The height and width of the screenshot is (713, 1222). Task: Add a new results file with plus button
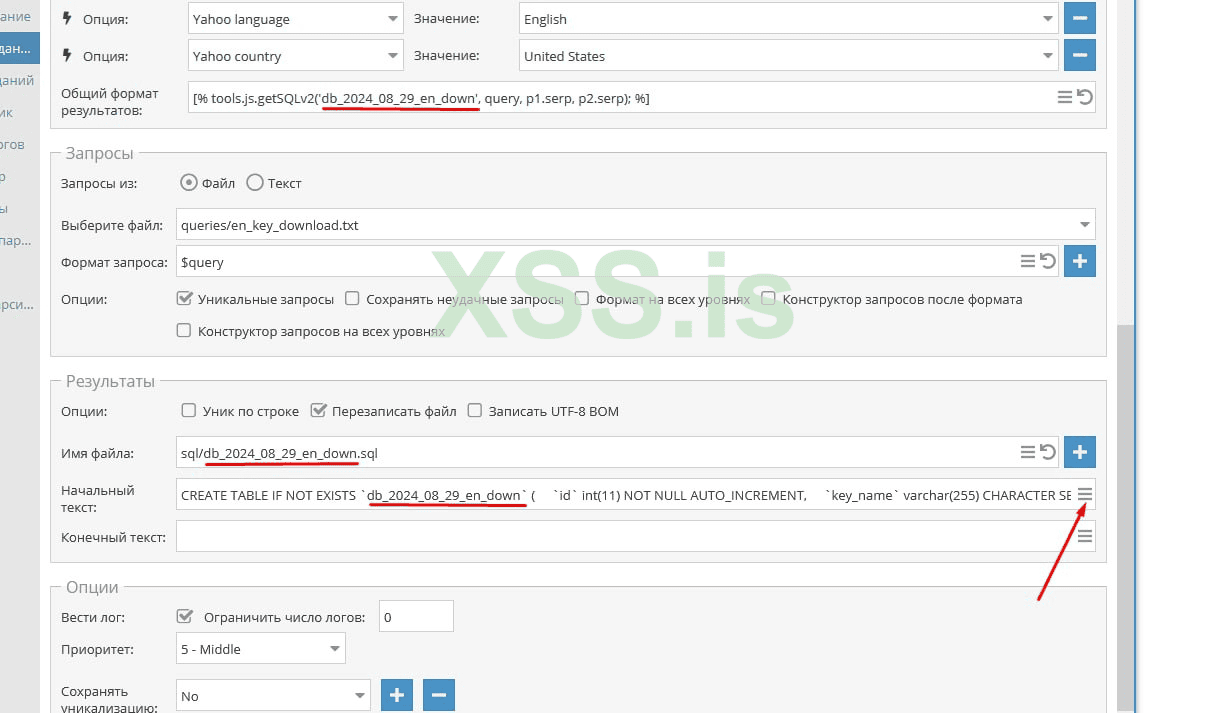(x=1080, y=452)
